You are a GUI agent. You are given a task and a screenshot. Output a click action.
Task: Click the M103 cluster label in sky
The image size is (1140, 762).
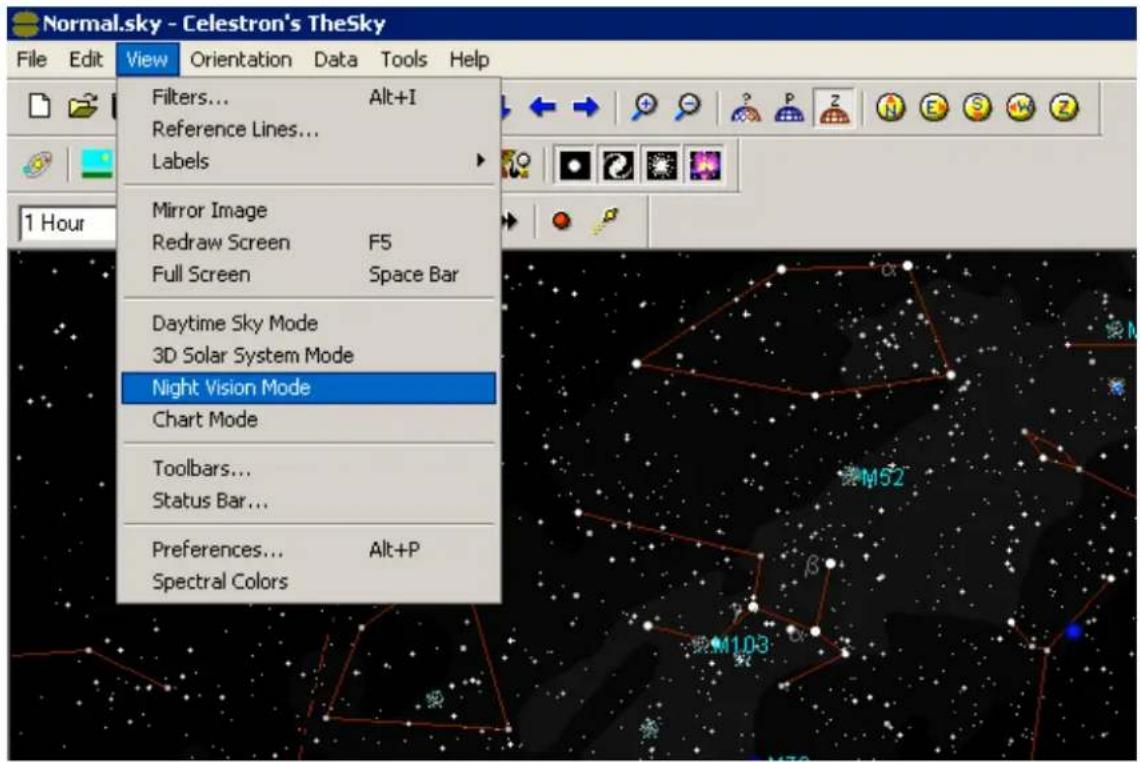[739, 644]
